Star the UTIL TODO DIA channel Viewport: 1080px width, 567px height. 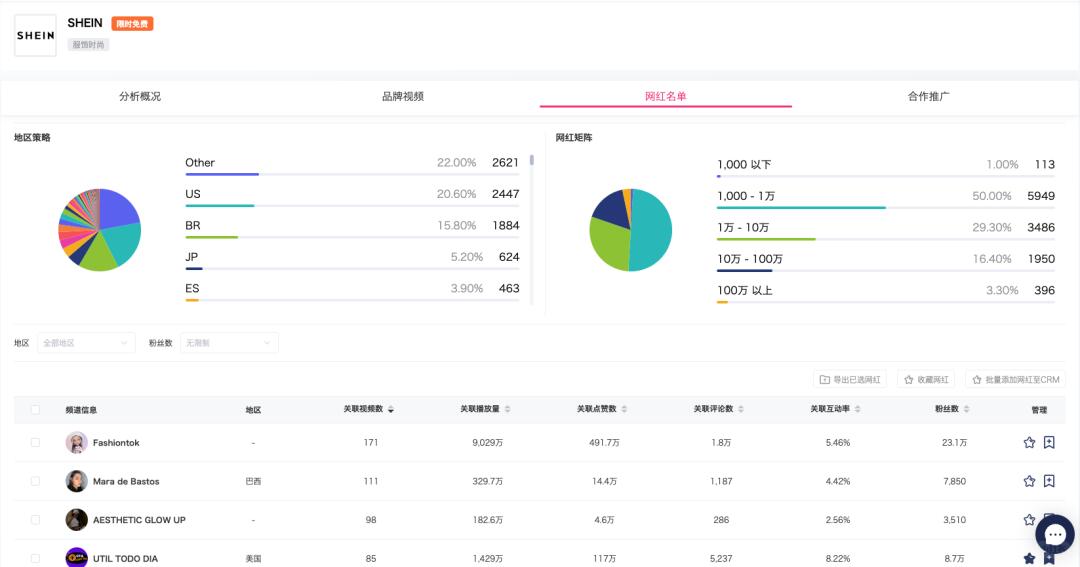1029,558
